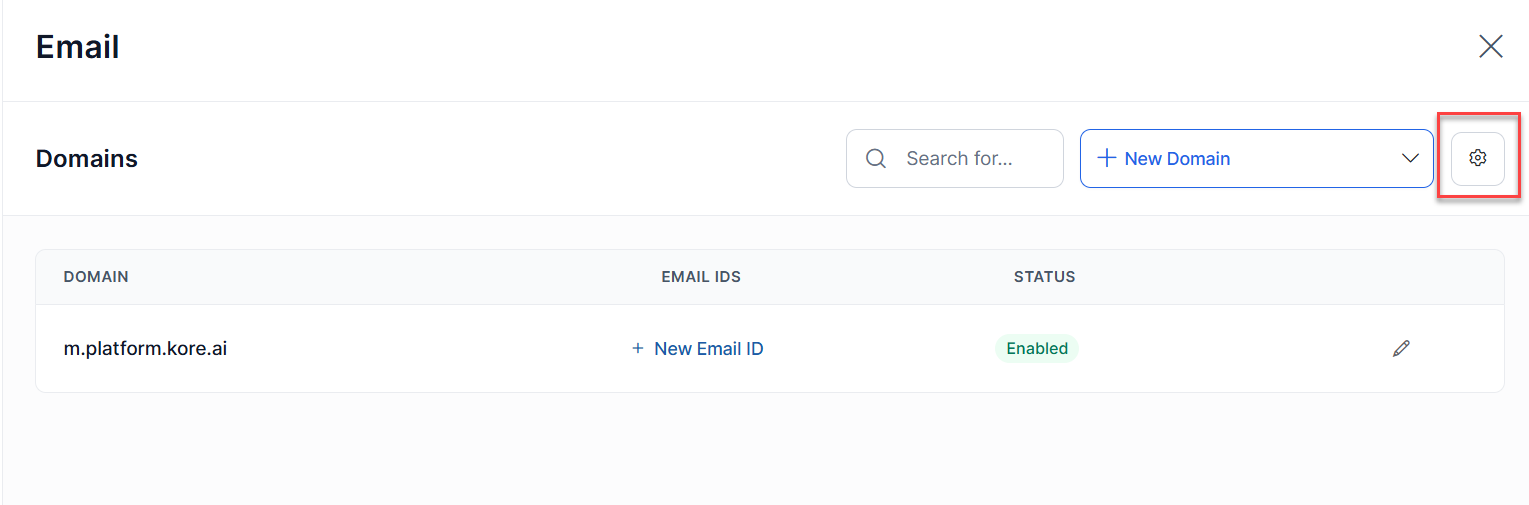Click the DOMAIN column header
Image resolution: width=1529 pixels, height=505 pixels.
click(x=96, y=277)
